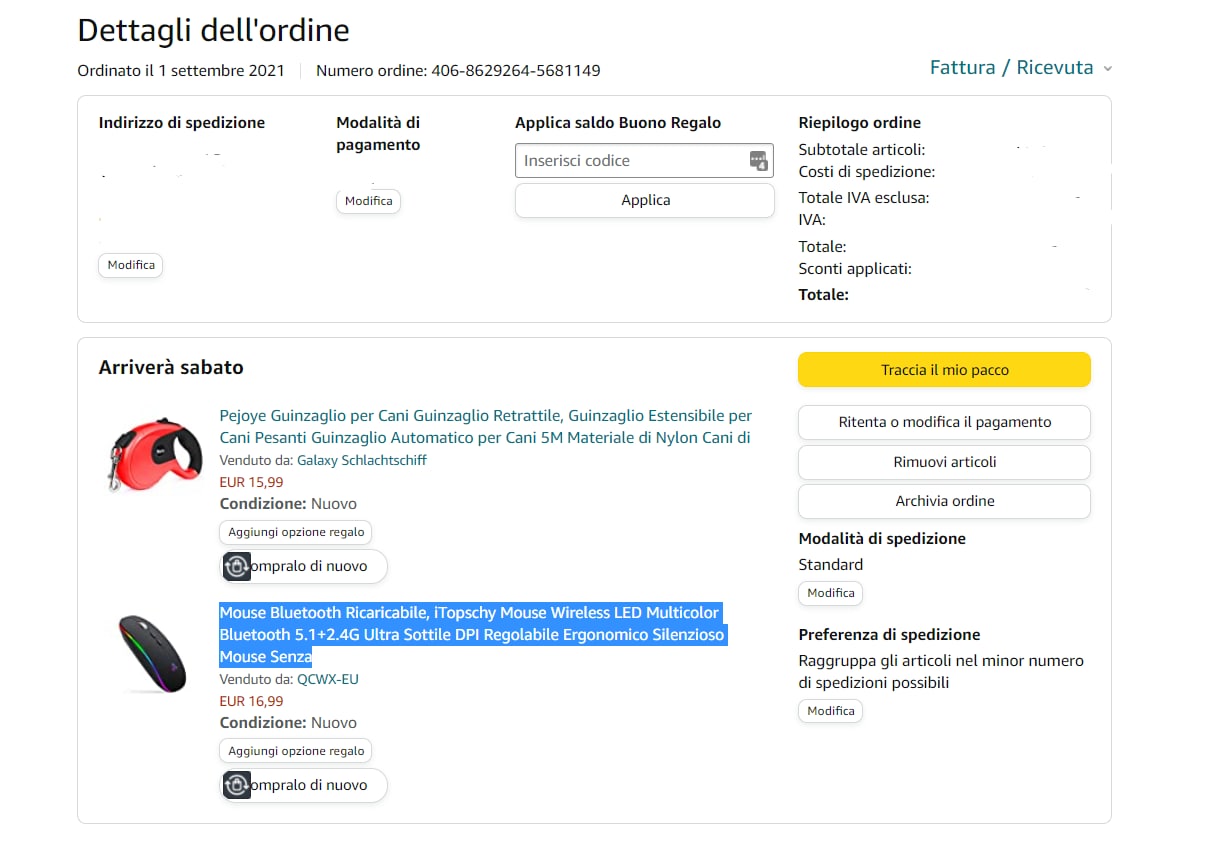Visit seller QCWX-EU page
This screenshot has width=1217, height=842.
(328, 680)
